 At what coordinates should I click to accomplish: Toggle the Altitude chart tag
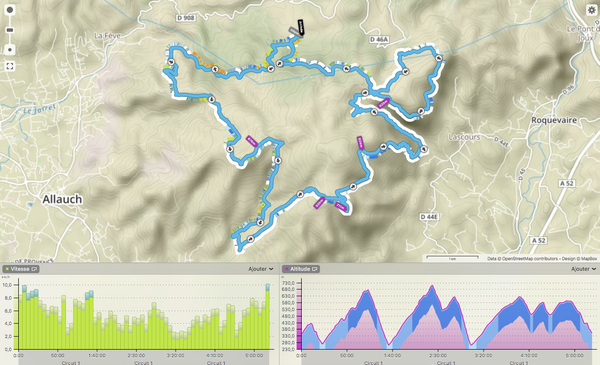[x=301, y=269]
